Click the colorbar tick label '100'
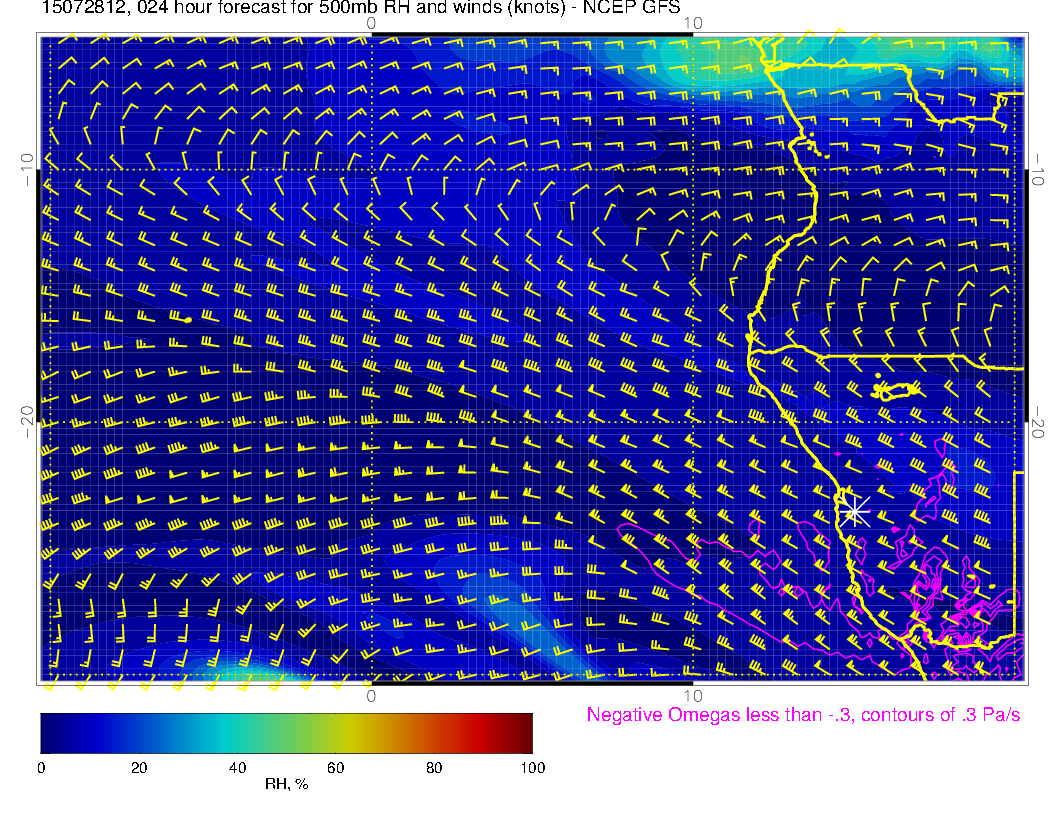Viewport: 1056px width, 816px height. (533, 768)
